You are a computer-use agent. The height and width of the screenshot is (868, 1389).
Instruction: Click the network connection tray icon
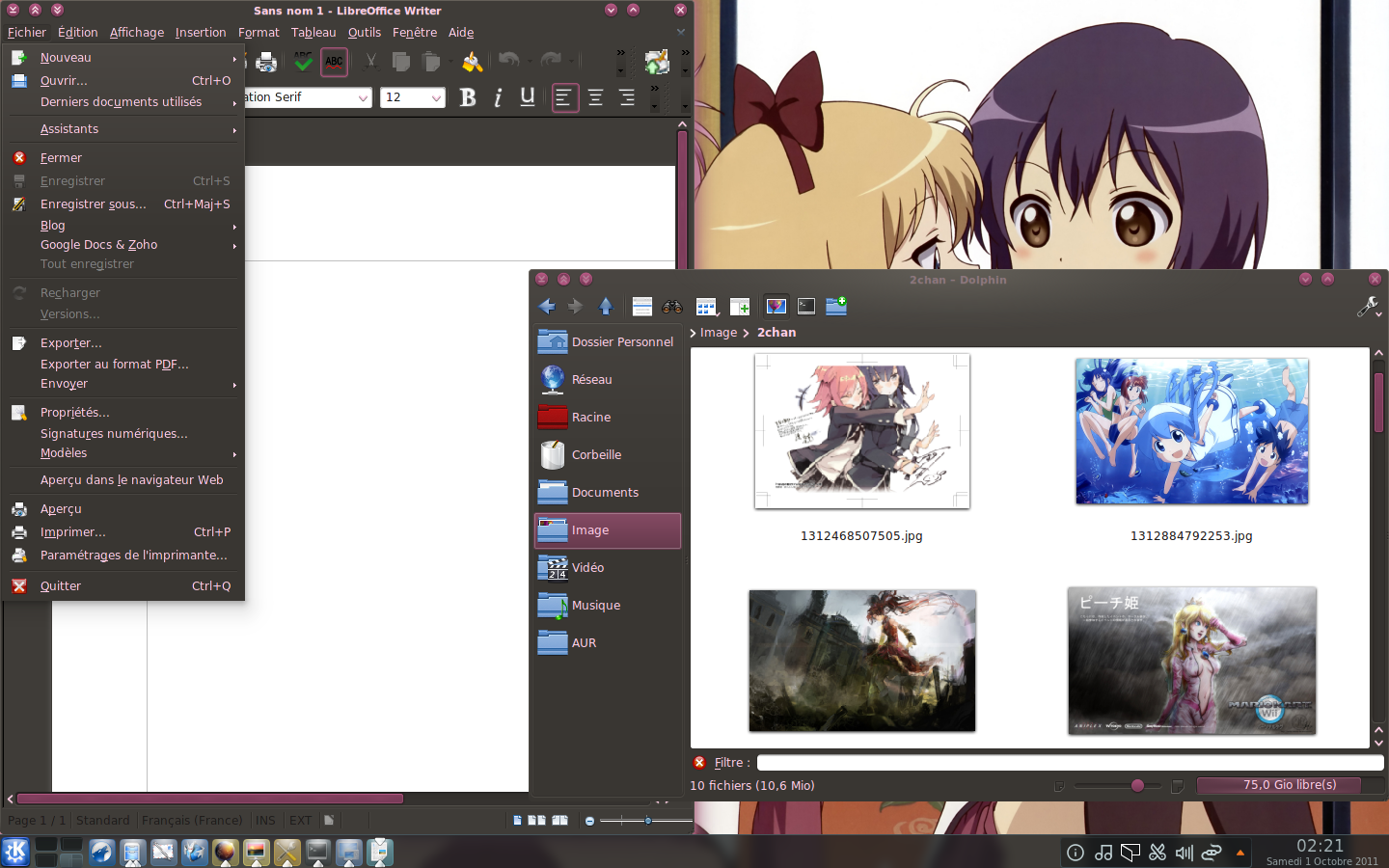[x=1212, y=853]
